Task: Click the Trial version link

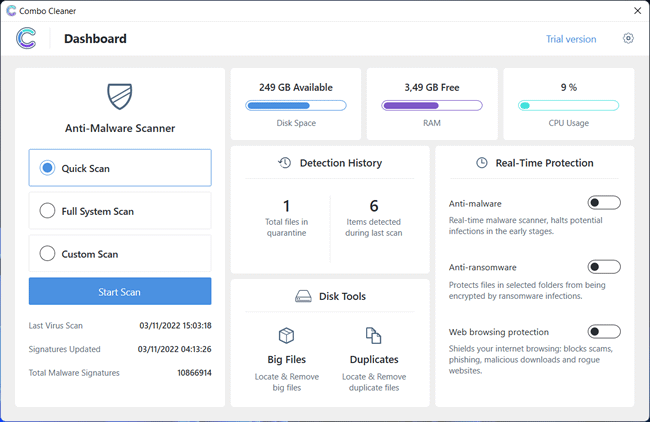Action: (x=571, y=39)
